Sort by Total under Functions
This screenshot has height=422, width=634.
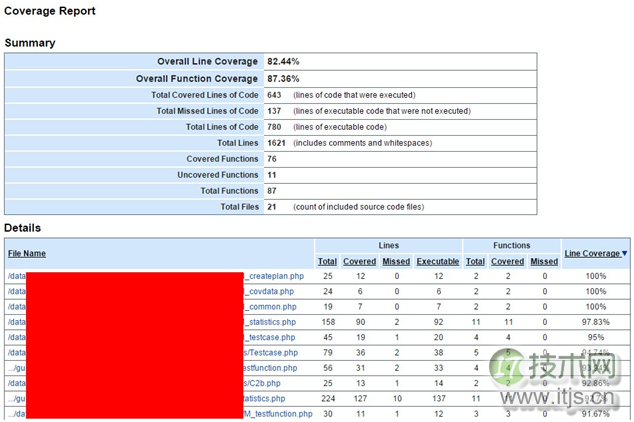(476, 261)
